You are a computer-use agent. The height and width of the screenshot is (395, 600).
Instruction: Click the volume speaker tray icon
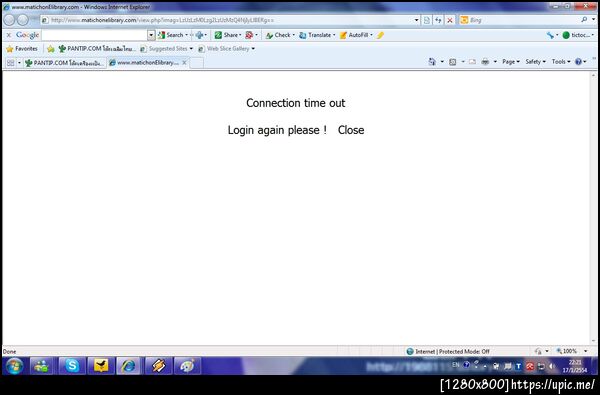[x=552, y=366]
